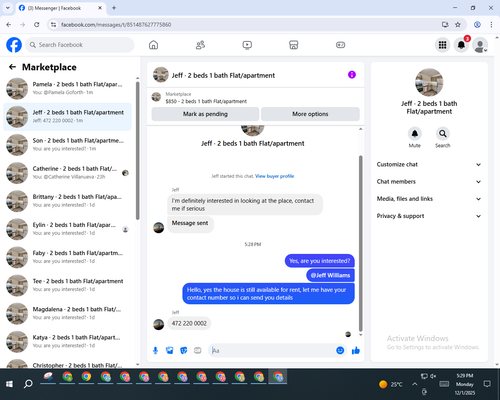This screenshot has height=400, width=500.
Task: Search in conversation using magnifier icon
Action: click(x=442, y=134)
